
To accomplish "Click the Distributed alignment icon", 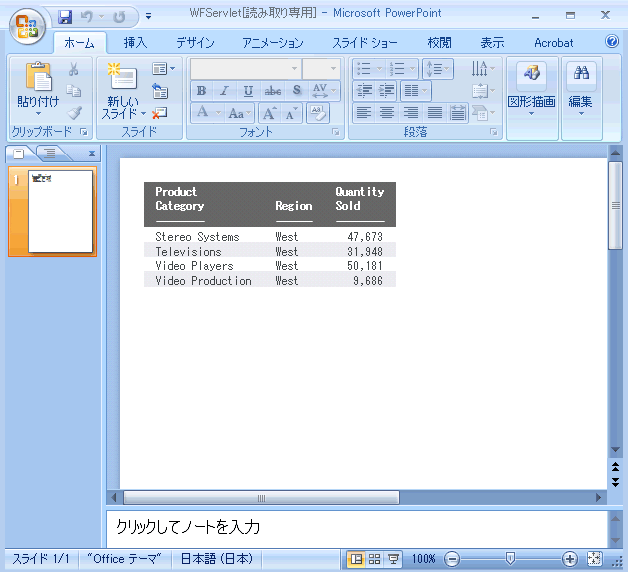I will pos(457,113).
